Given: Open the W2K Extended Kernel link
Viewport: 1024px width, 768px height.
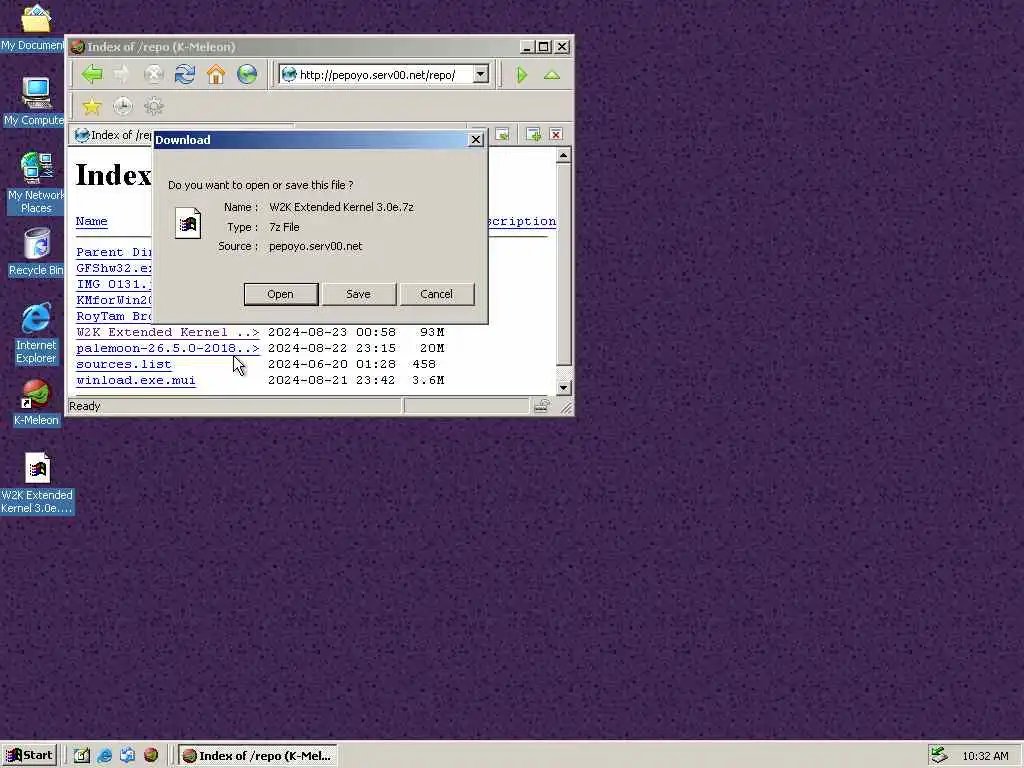Looking at the screenshot, I should coord(168,332).
